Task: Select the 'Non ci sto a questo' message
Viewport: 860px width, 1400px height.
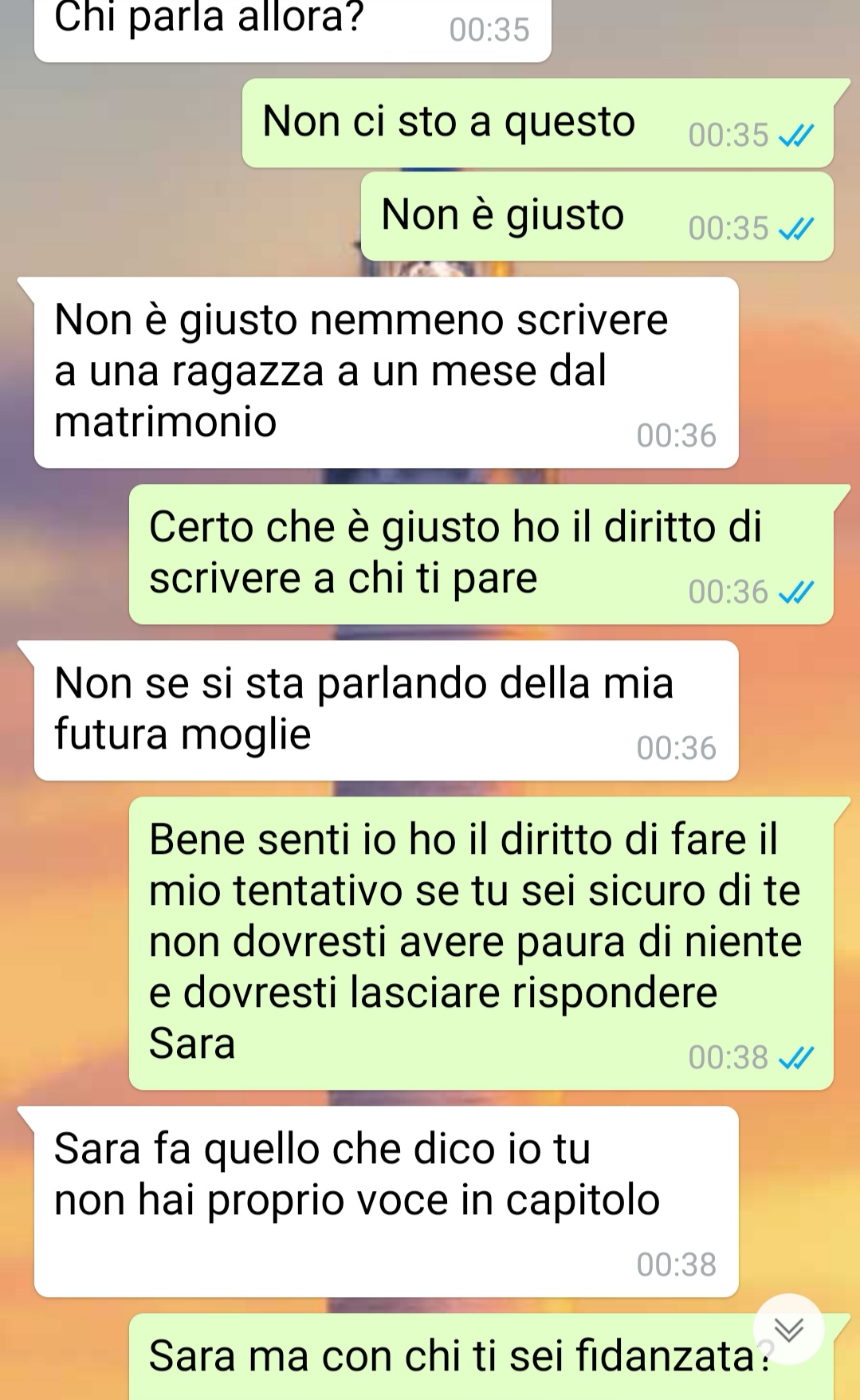Action: (538, 123)
